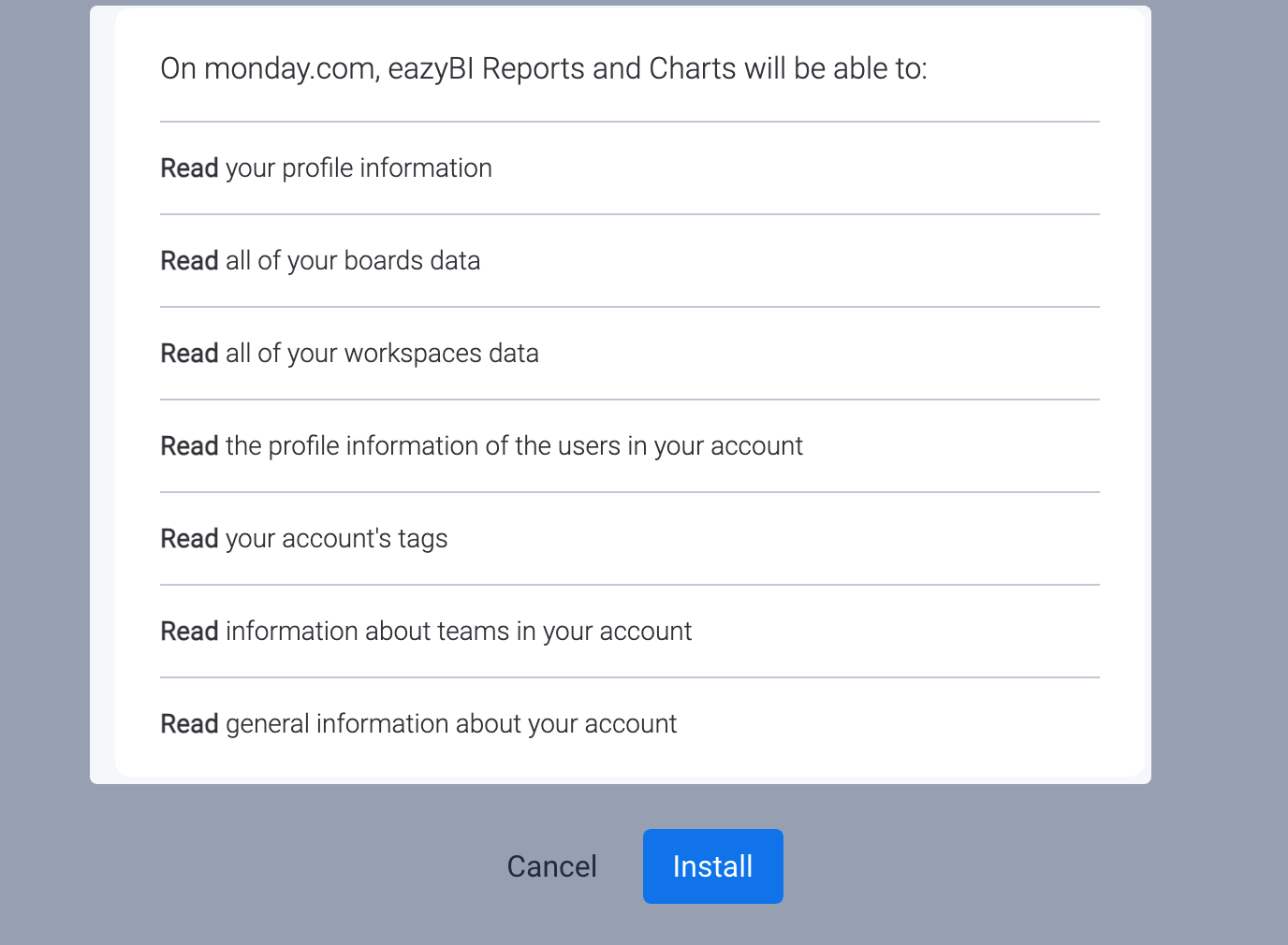Click the blue Install button
1288x945 pixels.
[x=713, y=866]
